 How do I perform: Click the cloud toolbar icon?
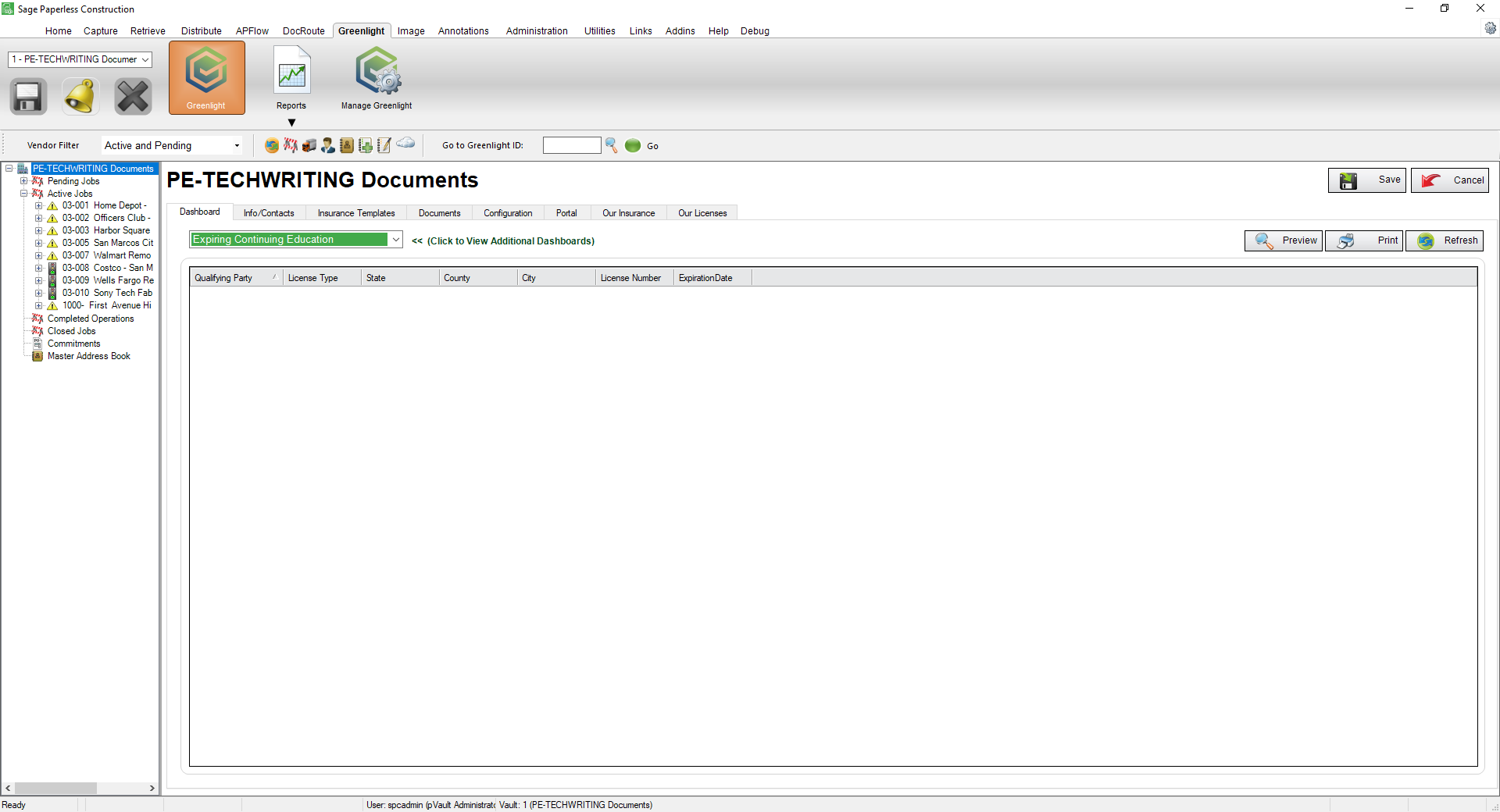click(405, 143)
